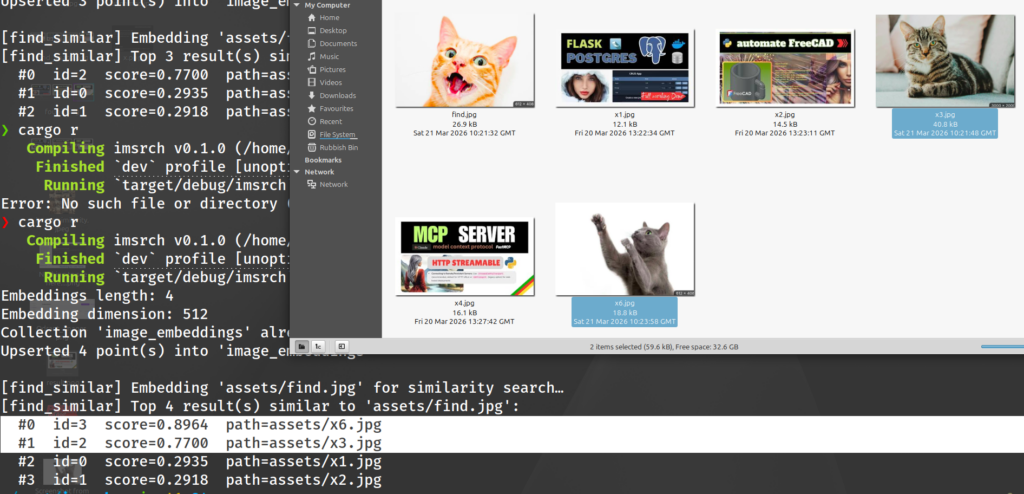Image resolution: width=1024 pixels, height=494 pixels.
Task: Collapse the Network sidebar section
Action: (x=297, y=172)
